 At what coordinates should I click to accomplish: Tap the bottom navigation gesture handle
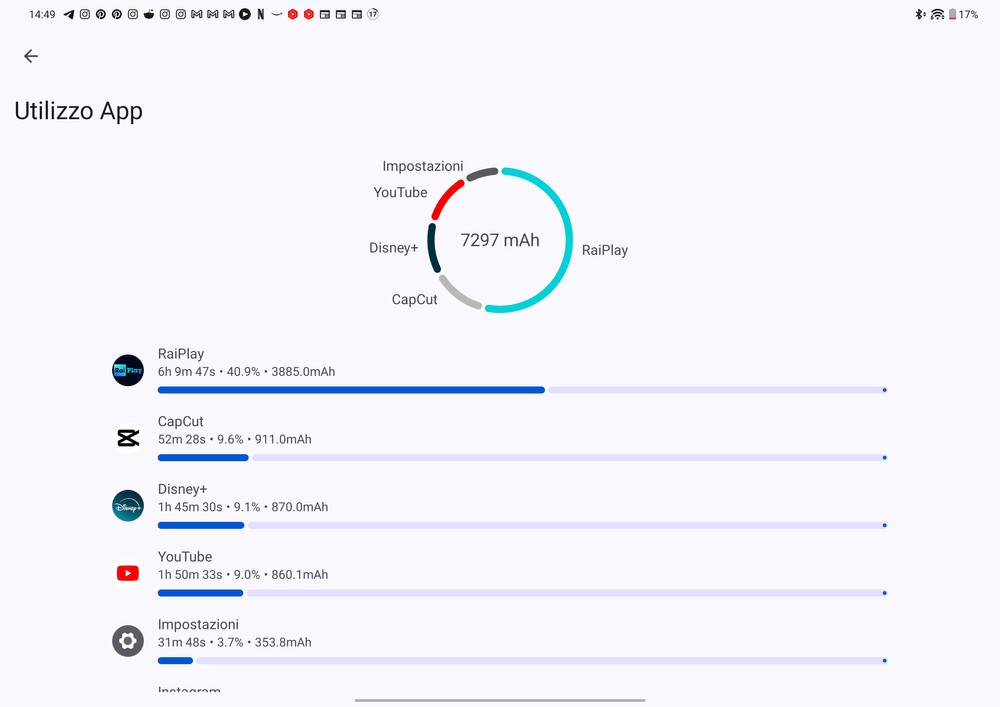(x=500, y=700)
